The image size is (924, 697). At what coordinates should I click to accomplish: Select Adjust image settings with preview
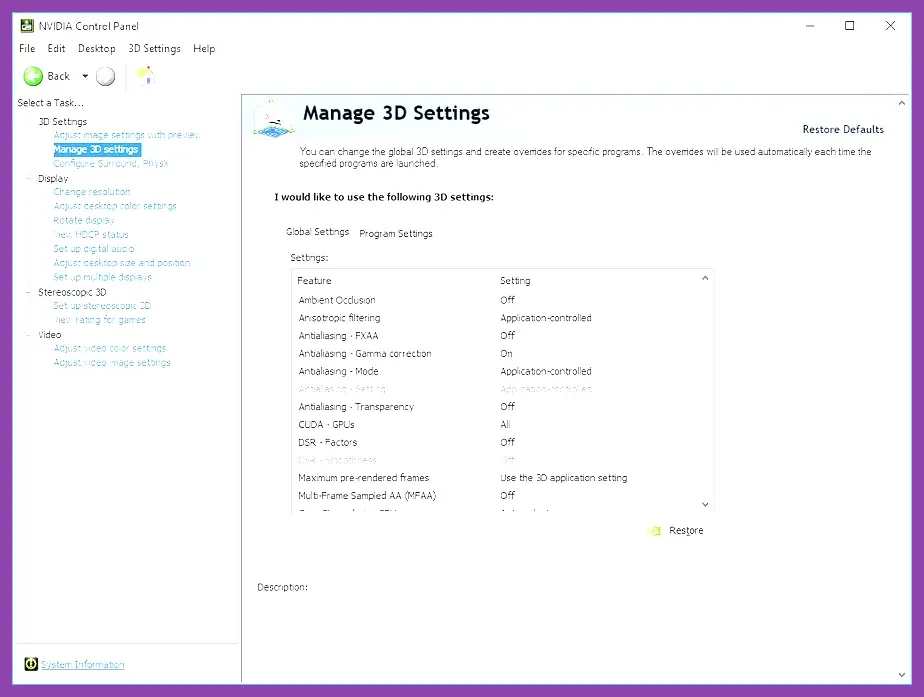pyautogui.click(x=127, y=135)
